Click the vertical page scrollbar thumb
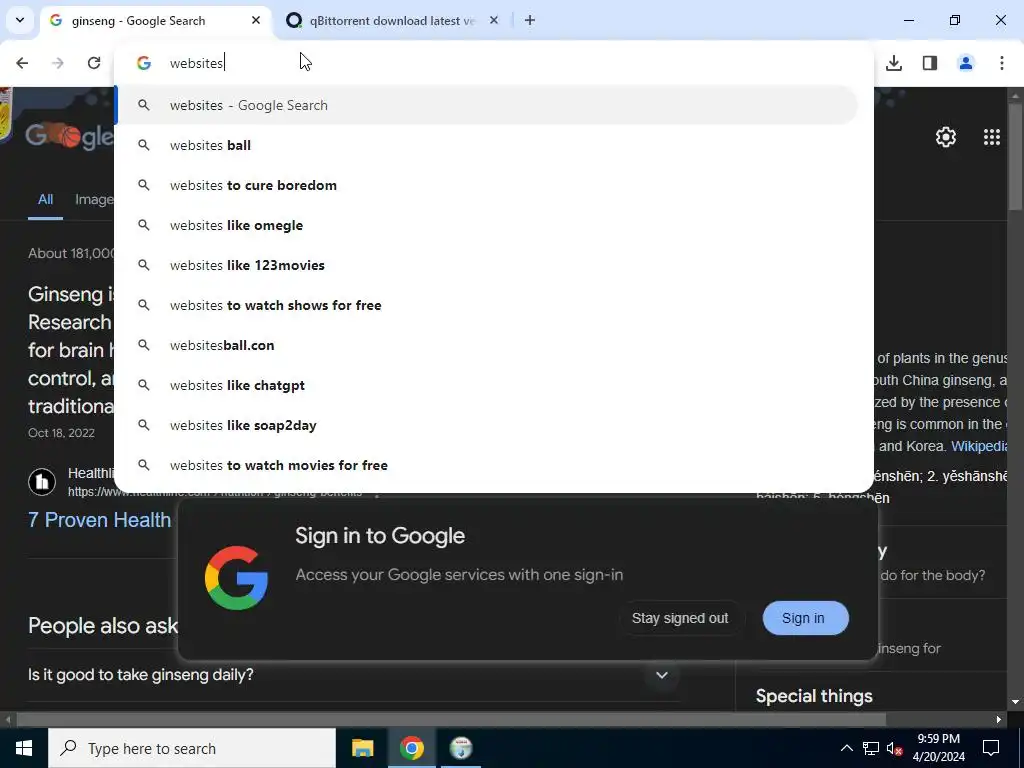1024x768 pixels. point(1015,155)
